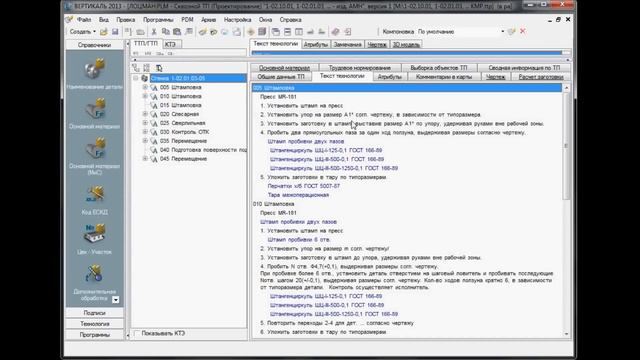Open the Общие данные ТП tab
The image size is (640, 360).
click(x=281, y=77)
